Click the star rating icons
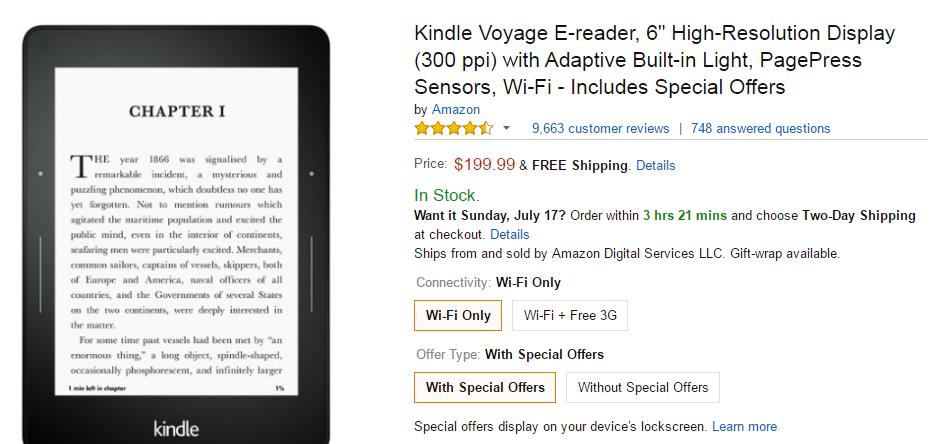 click(x=454, y=128)
